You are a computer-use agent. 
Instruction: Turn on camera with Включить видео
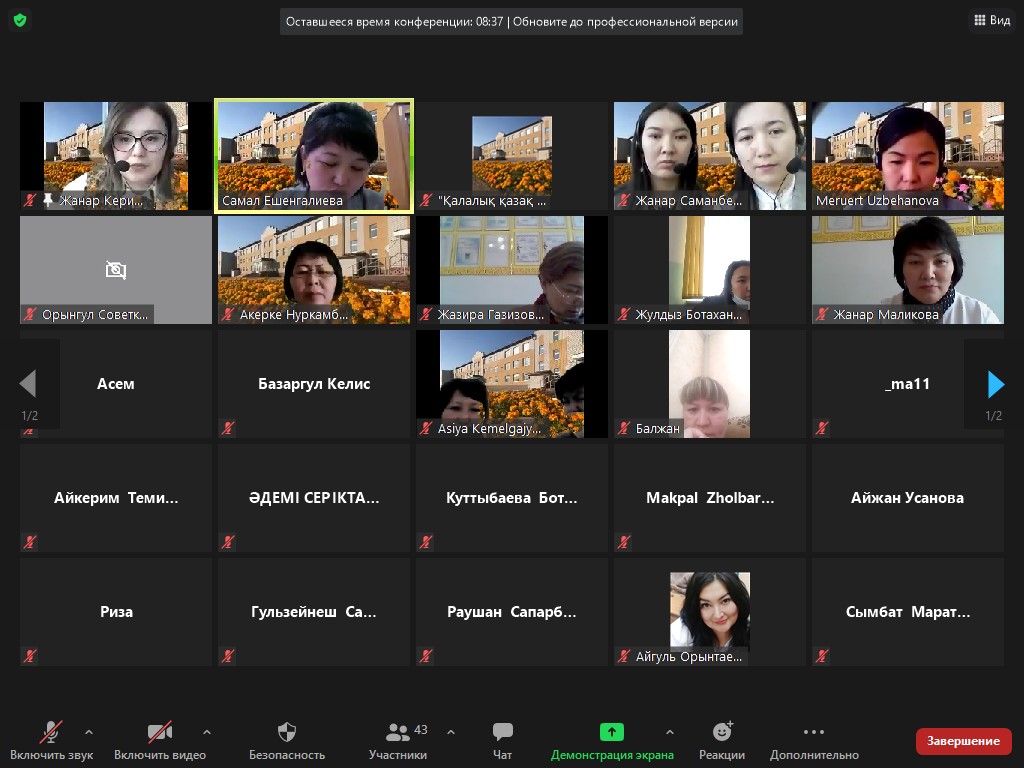click(x=160, y=732)
